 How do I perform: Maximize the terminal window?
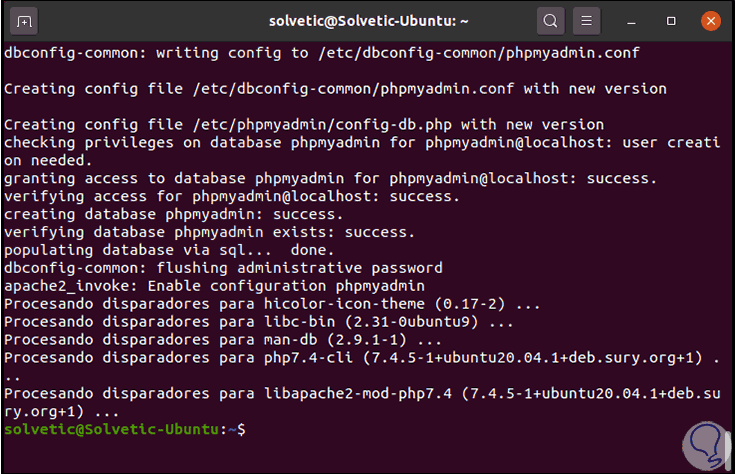click(x=671, y=20)
